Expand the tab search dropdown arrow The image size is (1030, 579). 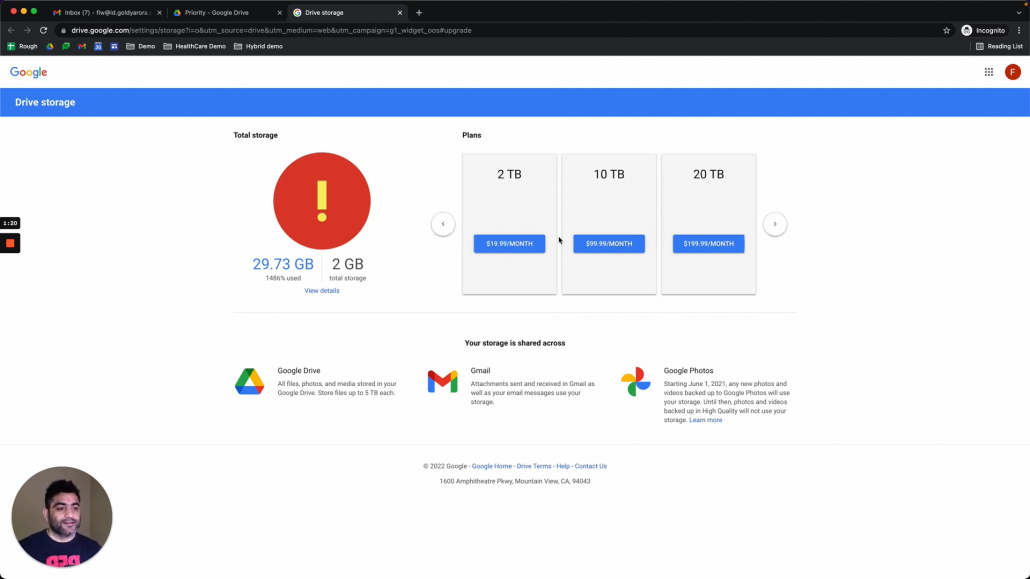click(x=1019, y=12)
